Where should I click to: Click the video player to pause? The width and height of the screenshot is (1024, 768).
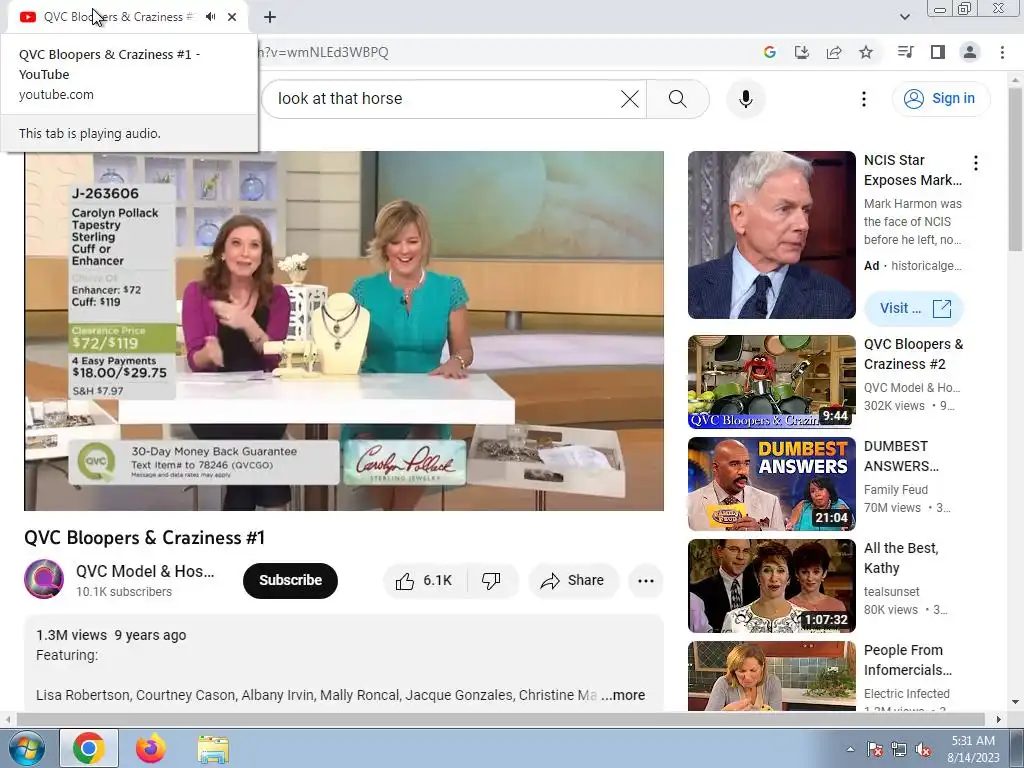pyautogui.click(x=344, y=330)
